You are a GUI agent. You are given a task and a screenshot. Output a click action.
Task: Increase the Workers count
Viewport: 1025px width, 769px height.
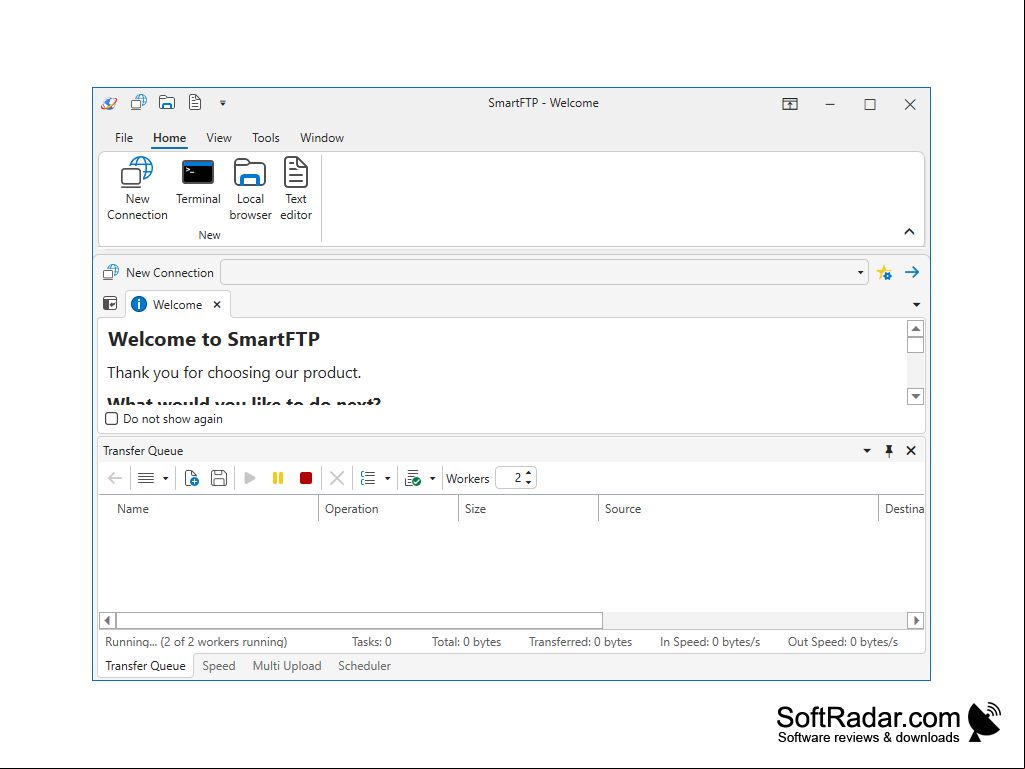point(528,473)
